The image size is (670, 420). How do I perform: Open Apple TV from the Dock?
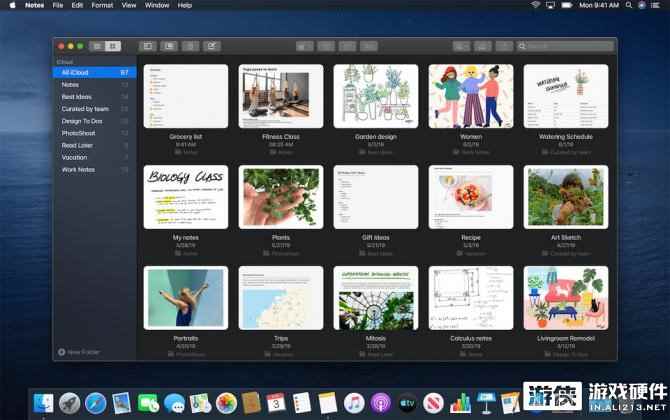(407, 403)
